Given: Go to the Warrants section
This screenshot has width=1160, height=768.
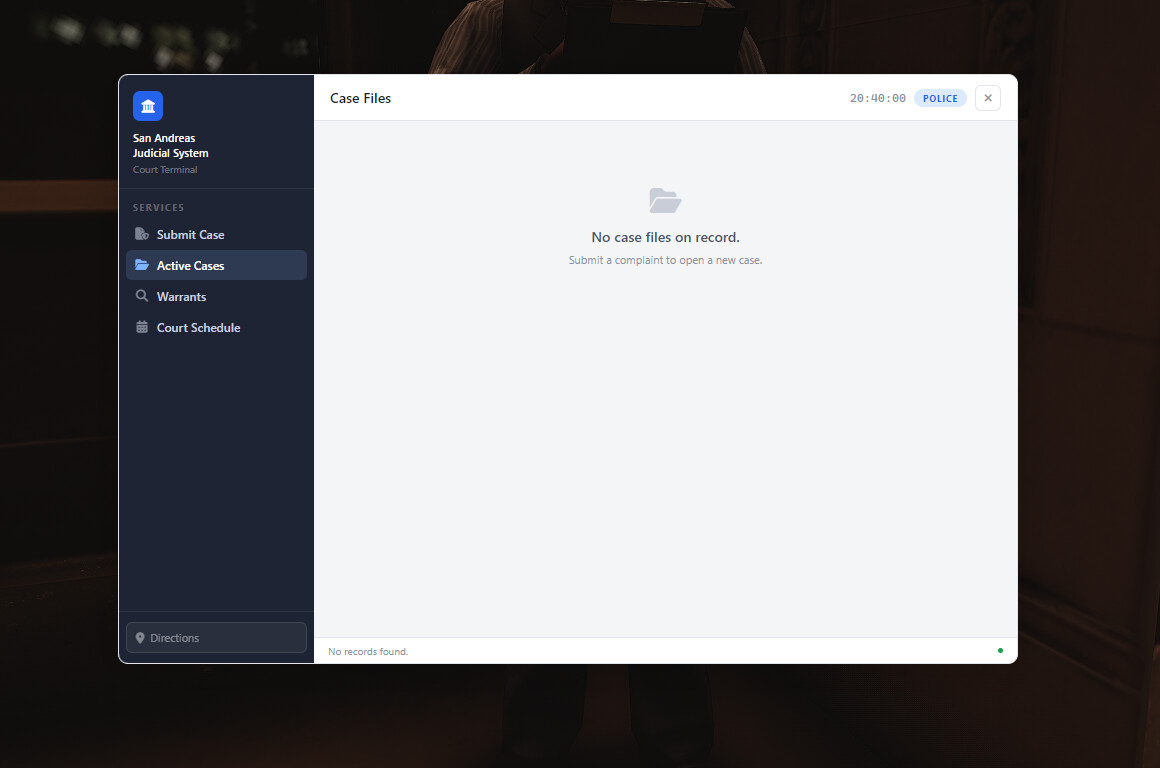Looking at the screenshot, I should [216, 296].
